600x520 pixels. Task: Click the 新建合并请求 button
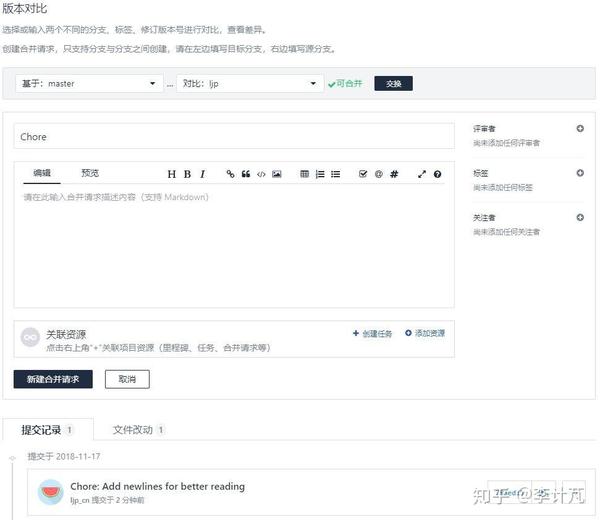[x=53, y=379]
